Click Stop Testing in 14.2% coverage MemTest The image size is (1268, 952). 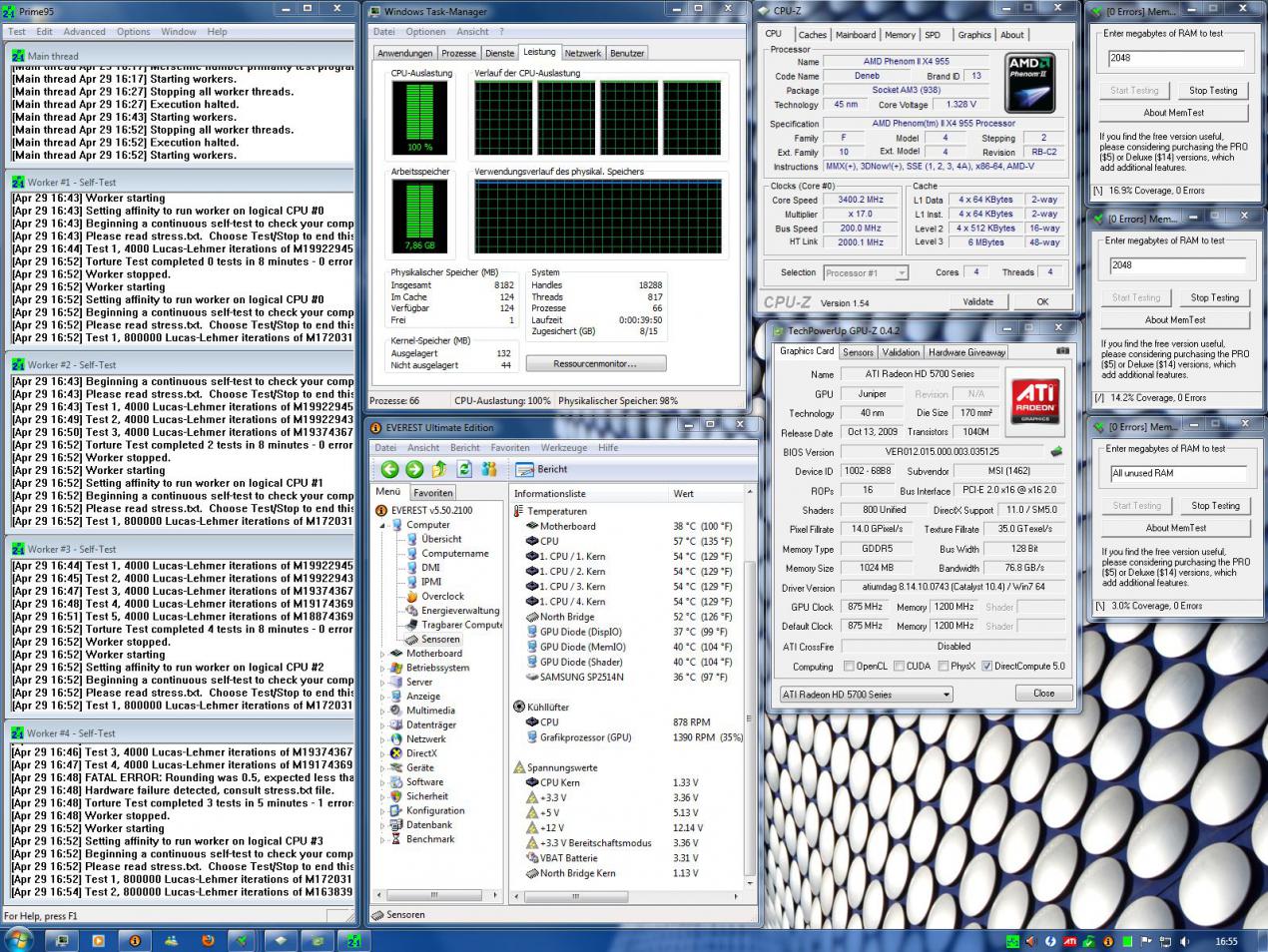pos(1215,297)
